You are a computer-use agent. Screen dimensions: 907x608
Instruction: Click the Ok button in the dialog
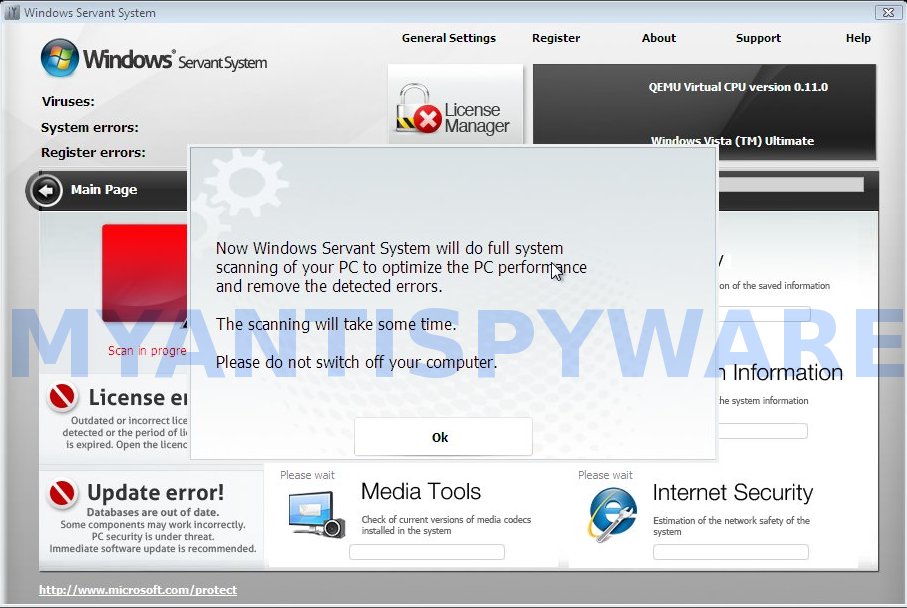443,437
